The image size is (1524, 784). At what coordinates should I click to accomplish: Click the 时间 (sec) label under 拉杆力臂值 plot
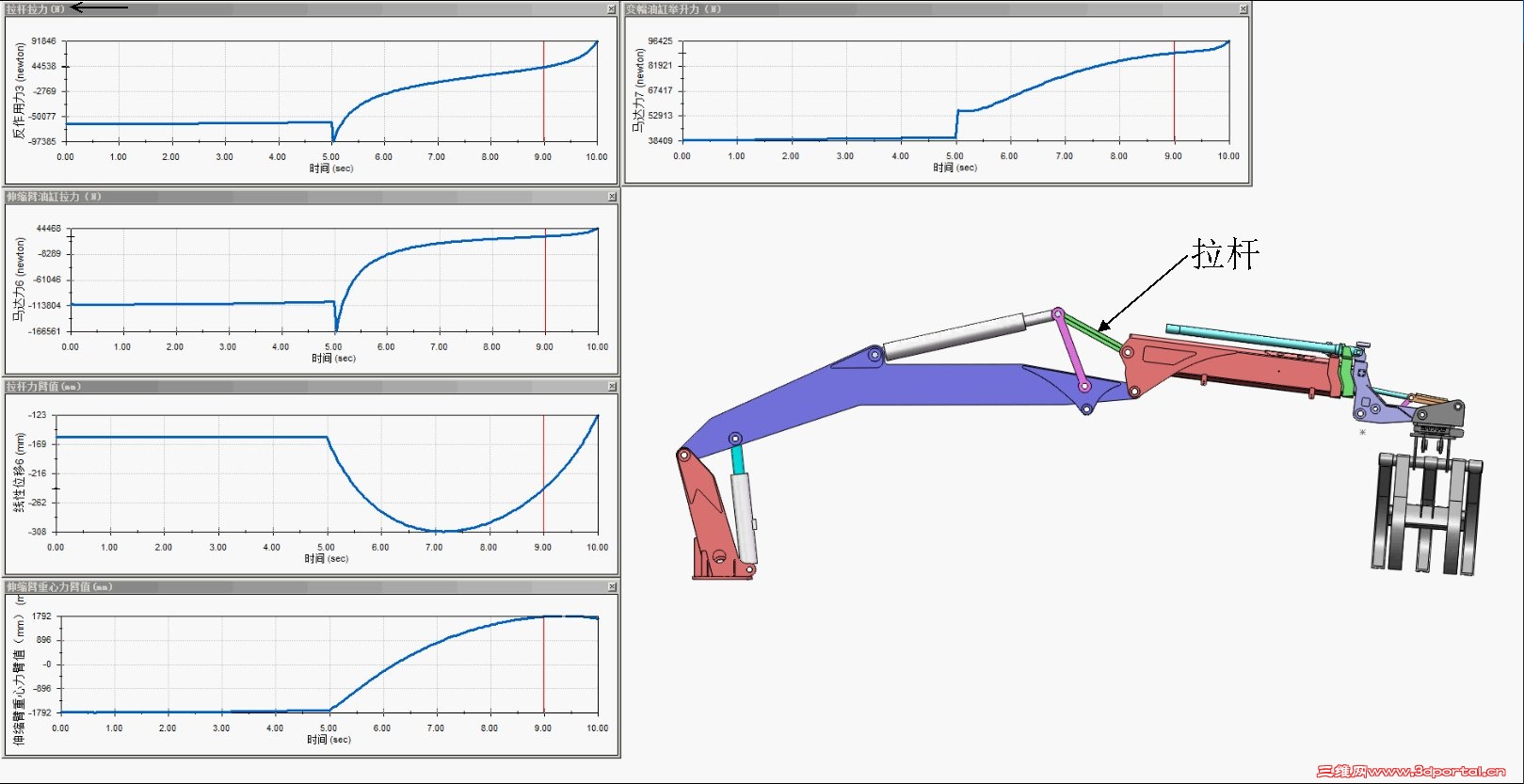coord(327,559)
